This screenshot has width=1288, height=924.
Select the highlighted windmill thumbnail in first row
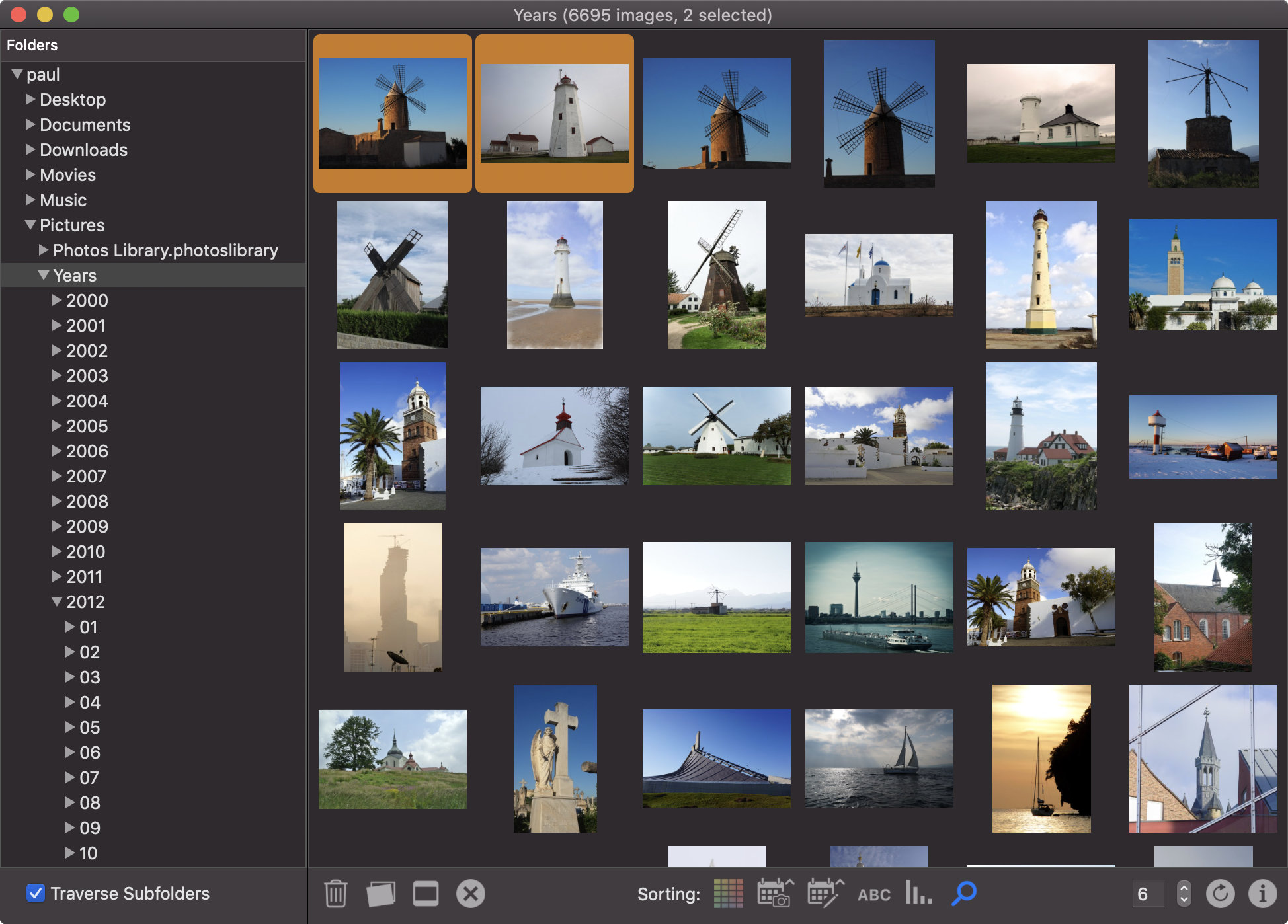click(x=393, y=114)
